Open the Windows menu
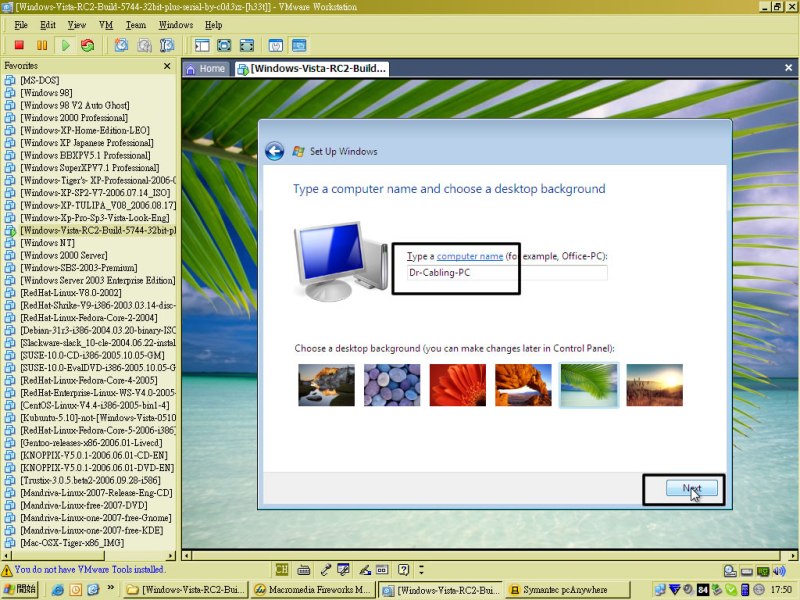The height and width of the screenshot is (600, 800). 176,25
